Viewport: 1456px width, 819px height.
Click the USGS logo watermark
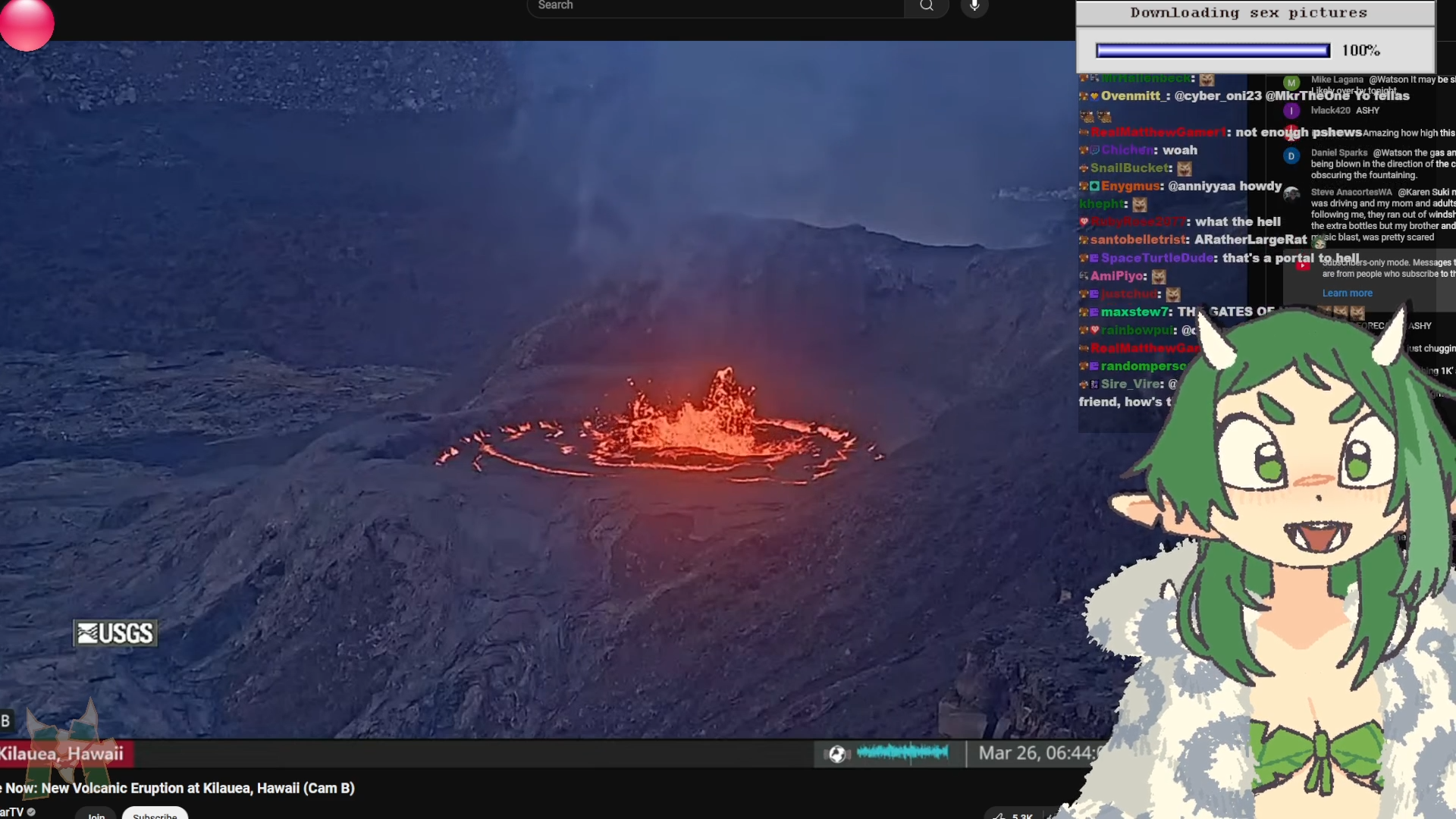tap(115, 633)
